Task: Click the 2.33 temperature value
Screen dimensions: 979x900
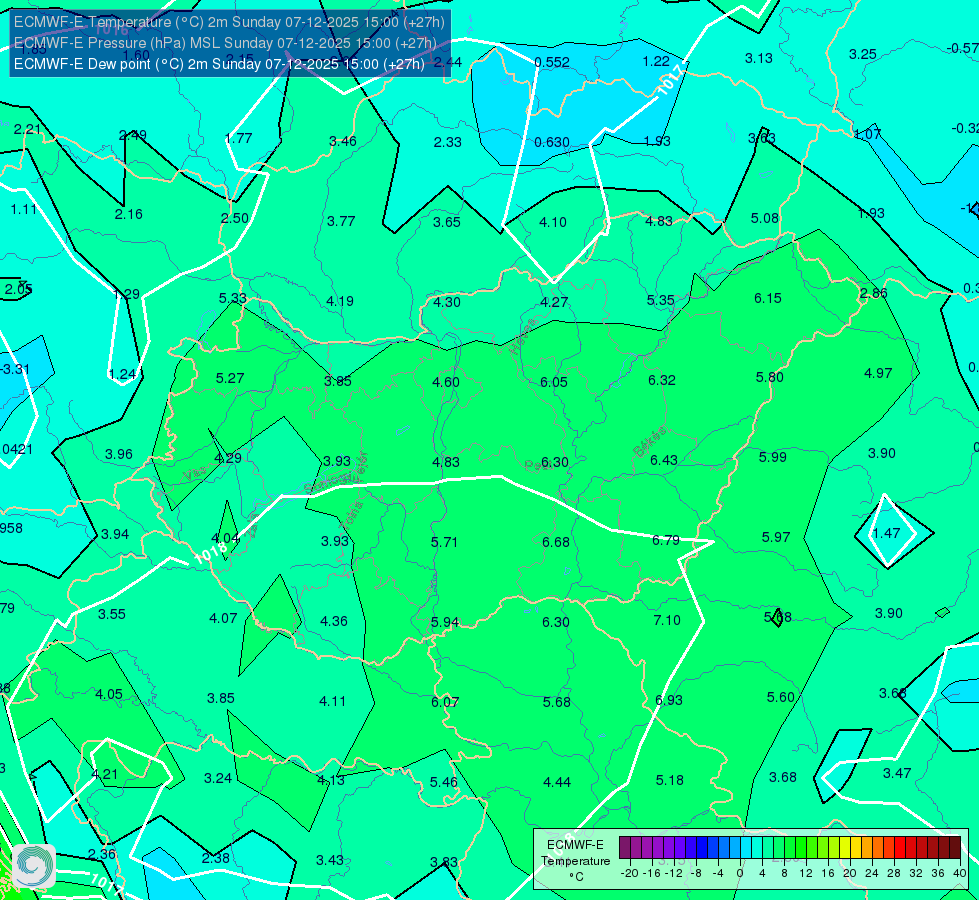Action: click(448, 142)
